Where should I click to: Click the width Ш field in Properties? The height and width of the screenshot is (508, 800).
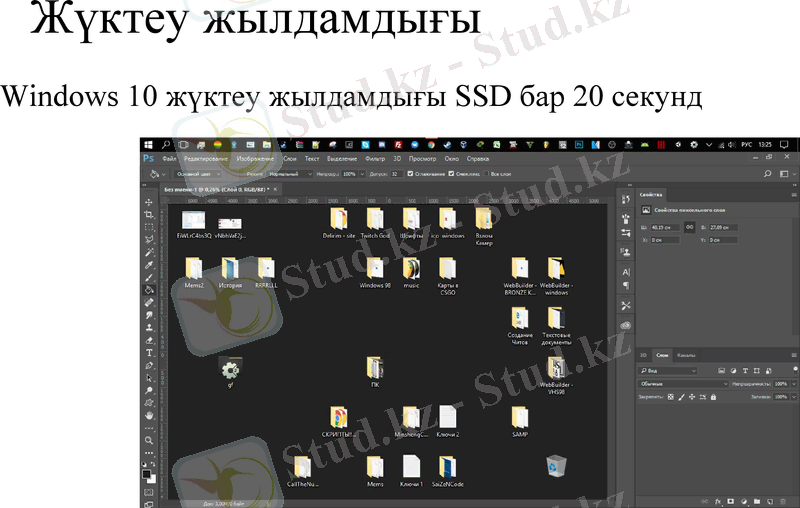[664, 227]
